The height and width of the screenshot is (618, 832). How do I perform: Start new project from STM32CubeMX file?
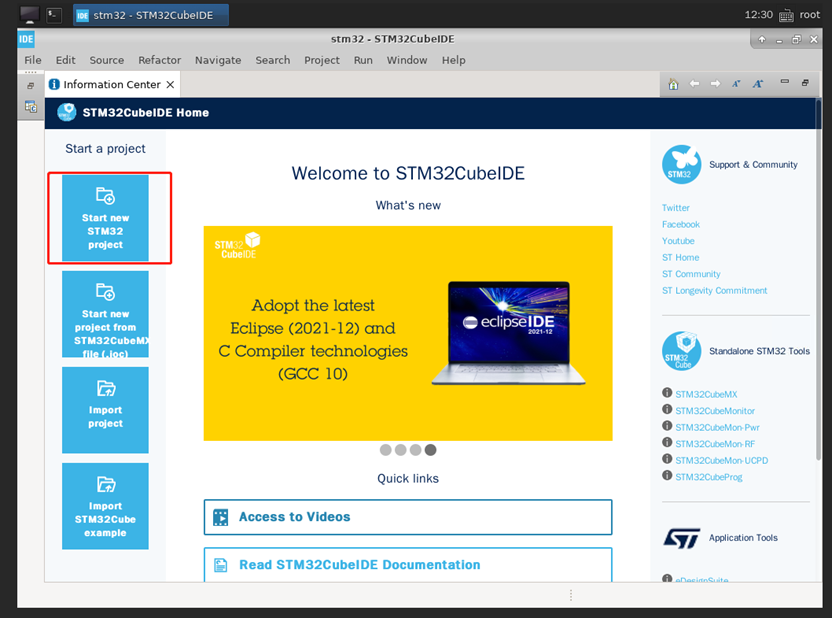(105, 314)
